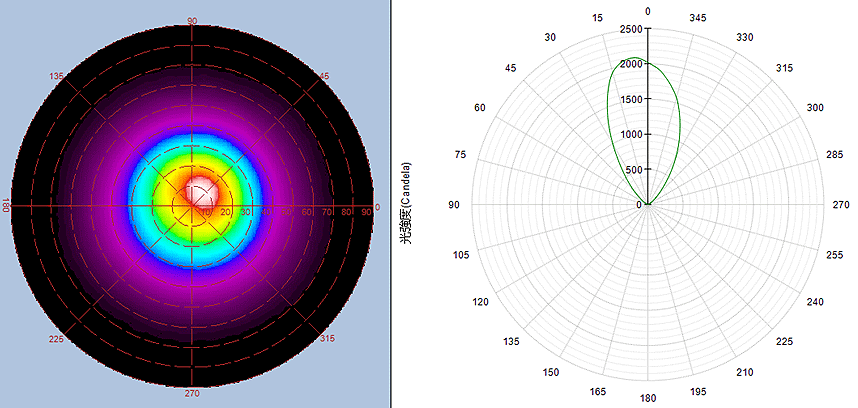
Task: Select the 150 degree label on polar chart
Action: pyautogui.click(x=549, y=372)
